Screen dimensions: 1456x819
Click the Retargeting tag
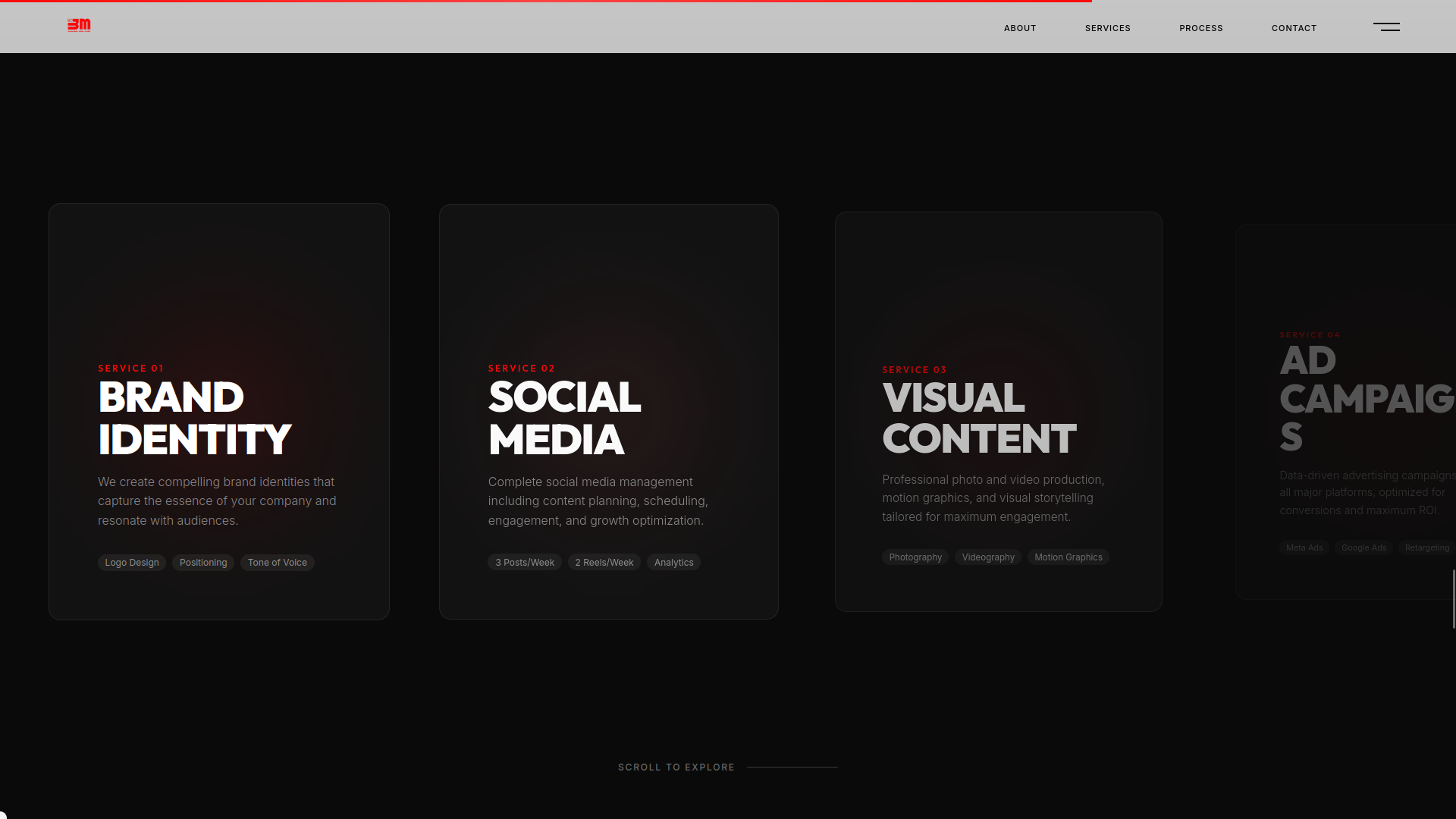[1427, 548]
